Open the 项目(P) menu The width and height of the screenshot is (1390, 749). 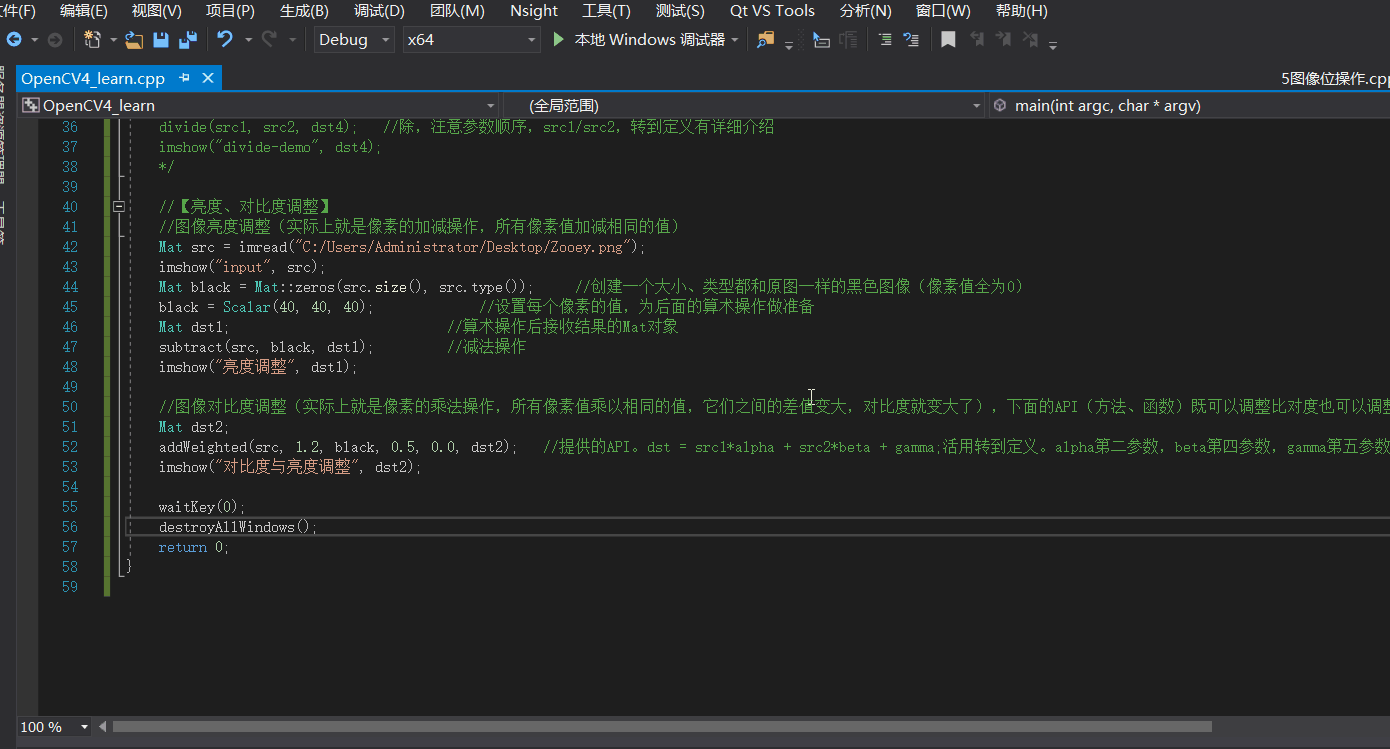click(230, 11)
